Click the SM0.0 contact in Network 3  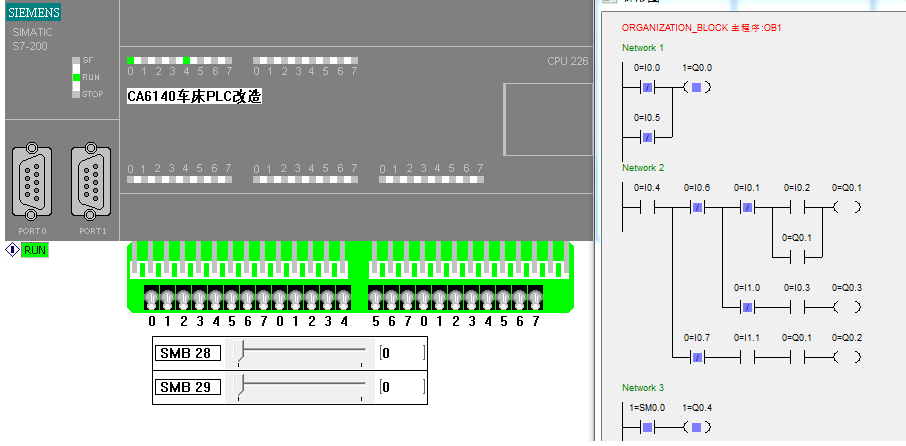point(647,428)
